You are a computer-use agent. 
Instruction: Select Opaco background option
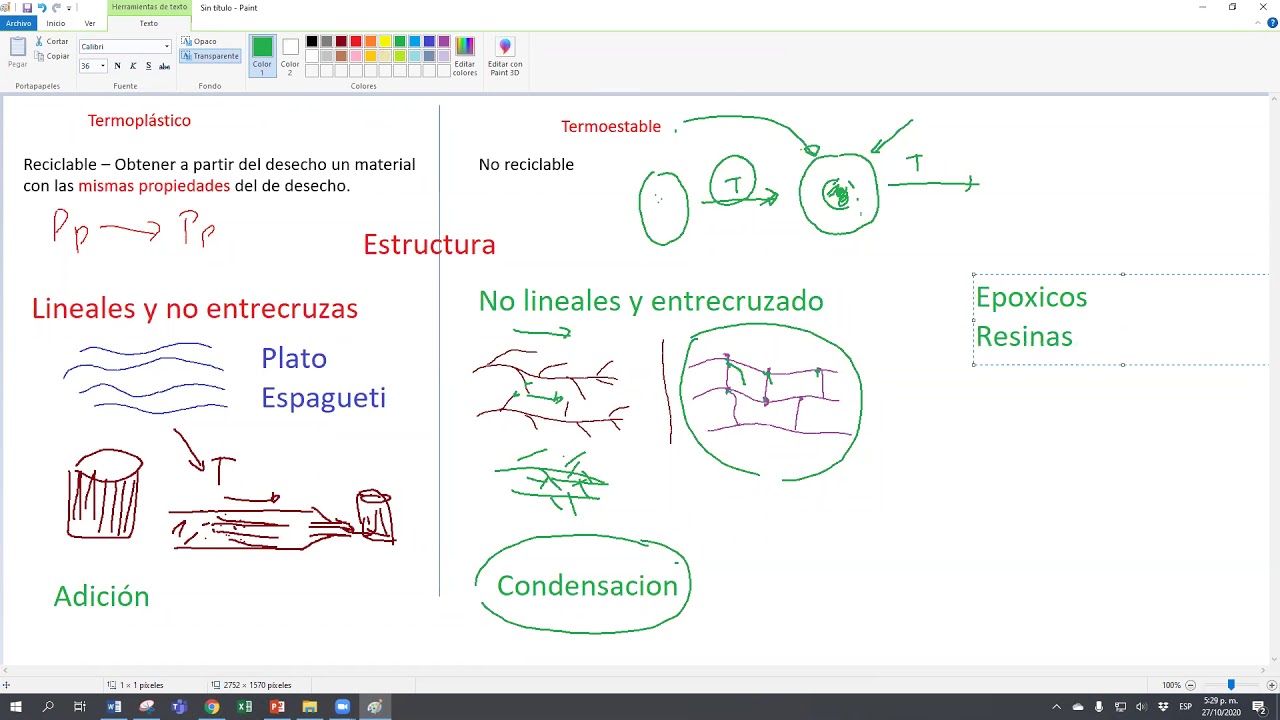coord(199,41)
